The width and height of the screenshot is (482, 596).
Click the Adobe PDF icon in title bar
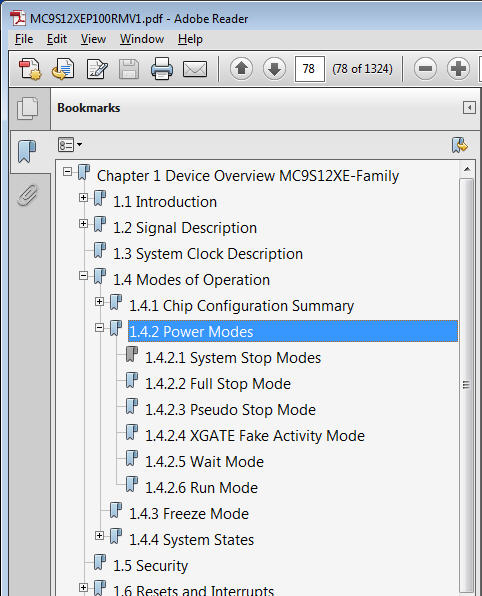pos(18,18)
